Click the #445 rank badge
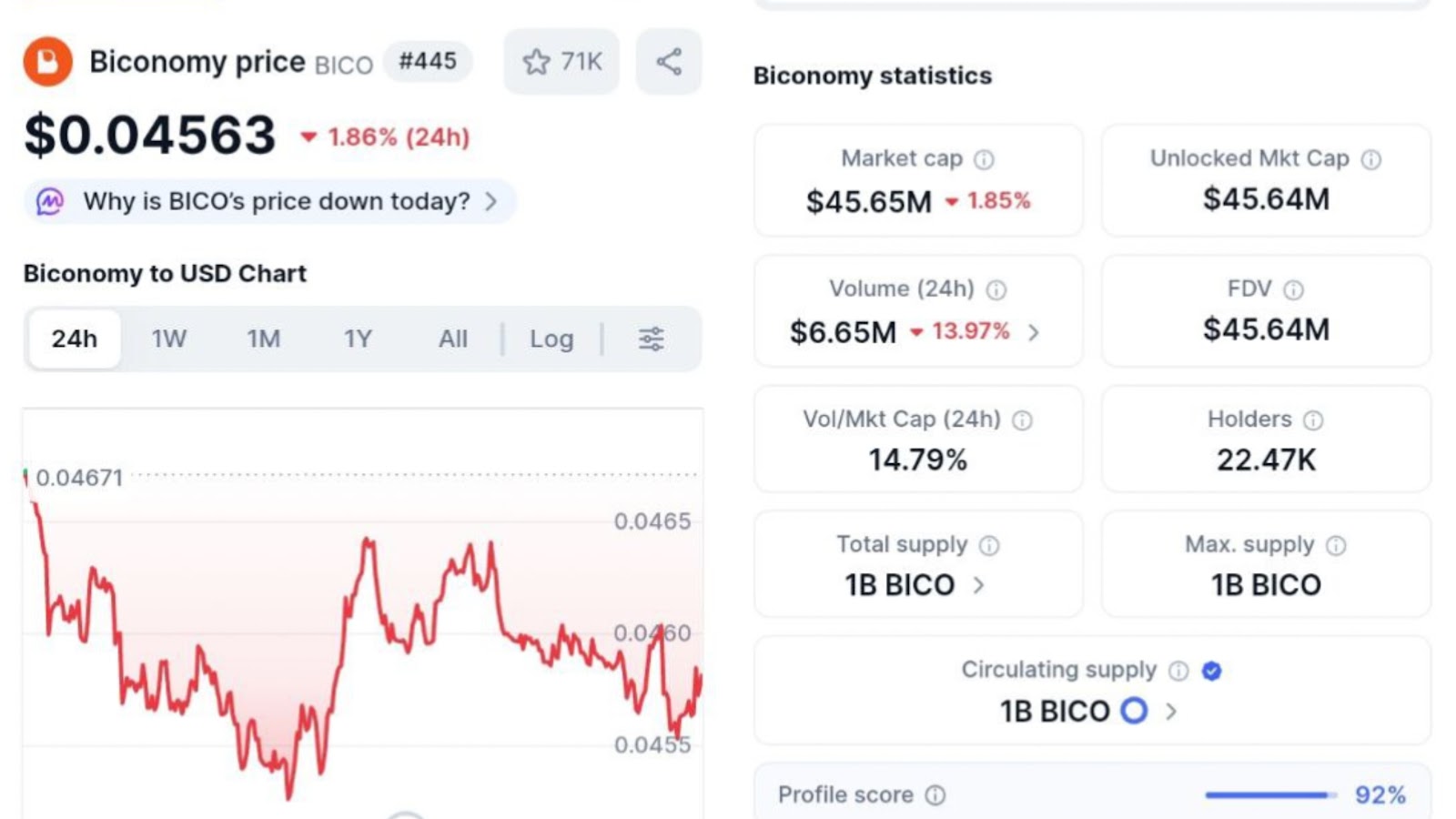The height and width of the screenshot is (819, 1456). [x=427, y=61]
